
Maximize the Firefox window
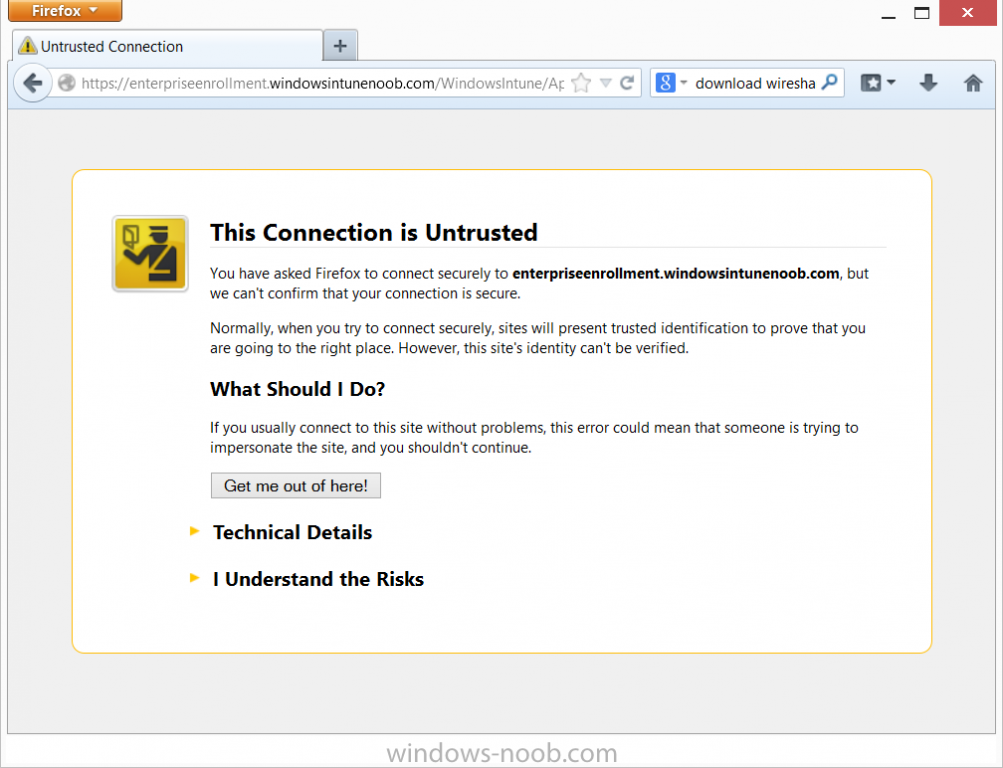[922, 13]
